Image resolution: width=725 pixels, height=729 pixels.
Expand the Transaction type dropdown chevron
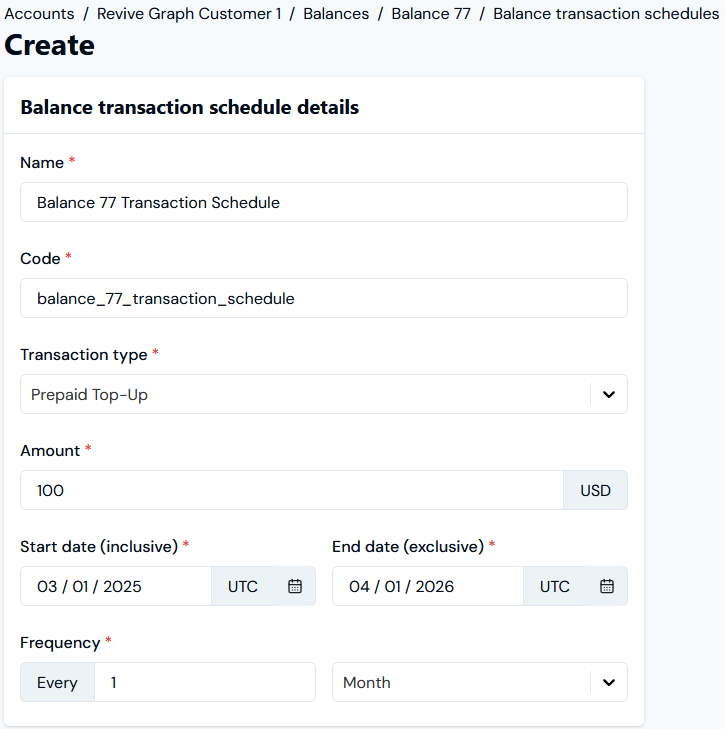point(609,394)
